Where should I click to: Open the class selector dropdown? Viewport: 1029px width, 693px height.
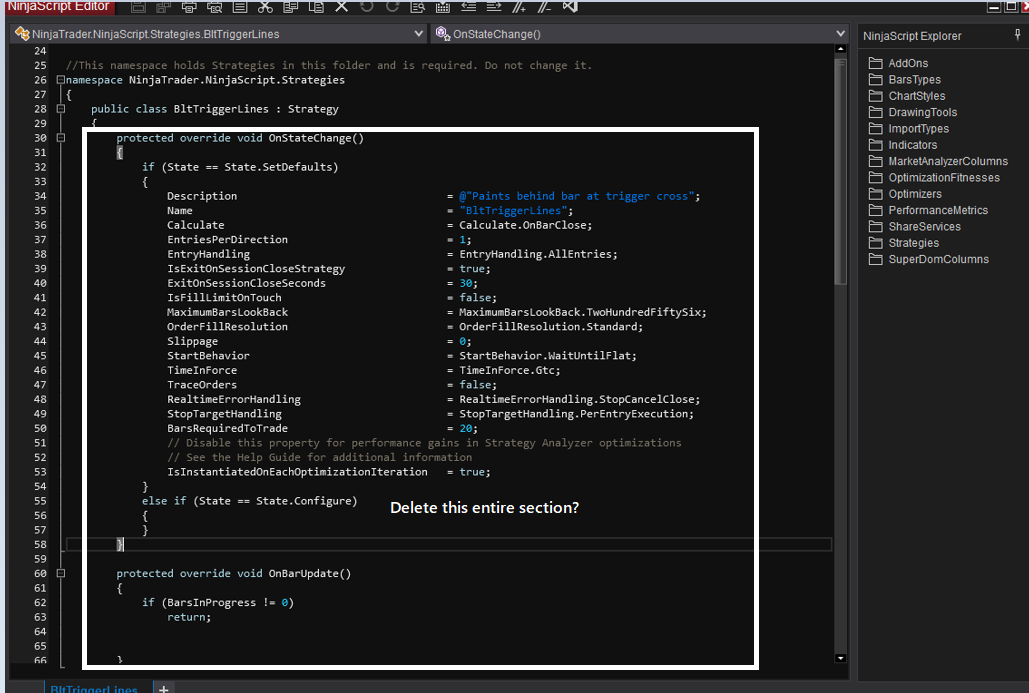[418, 34]
